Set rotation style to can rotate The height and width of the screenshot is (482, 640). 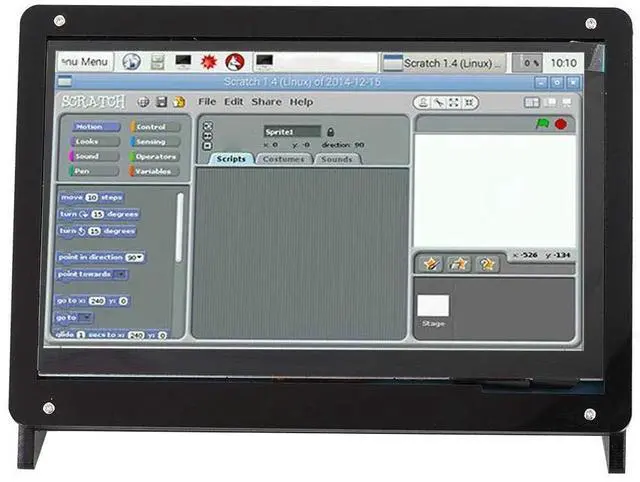point(207,126)
